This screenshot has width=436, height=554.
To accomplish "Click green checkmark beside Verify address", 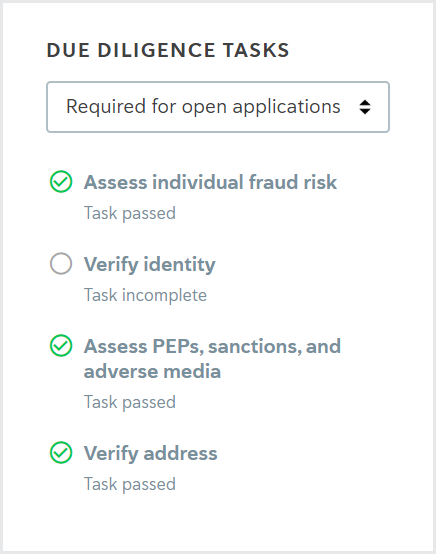I will (61, 453).
